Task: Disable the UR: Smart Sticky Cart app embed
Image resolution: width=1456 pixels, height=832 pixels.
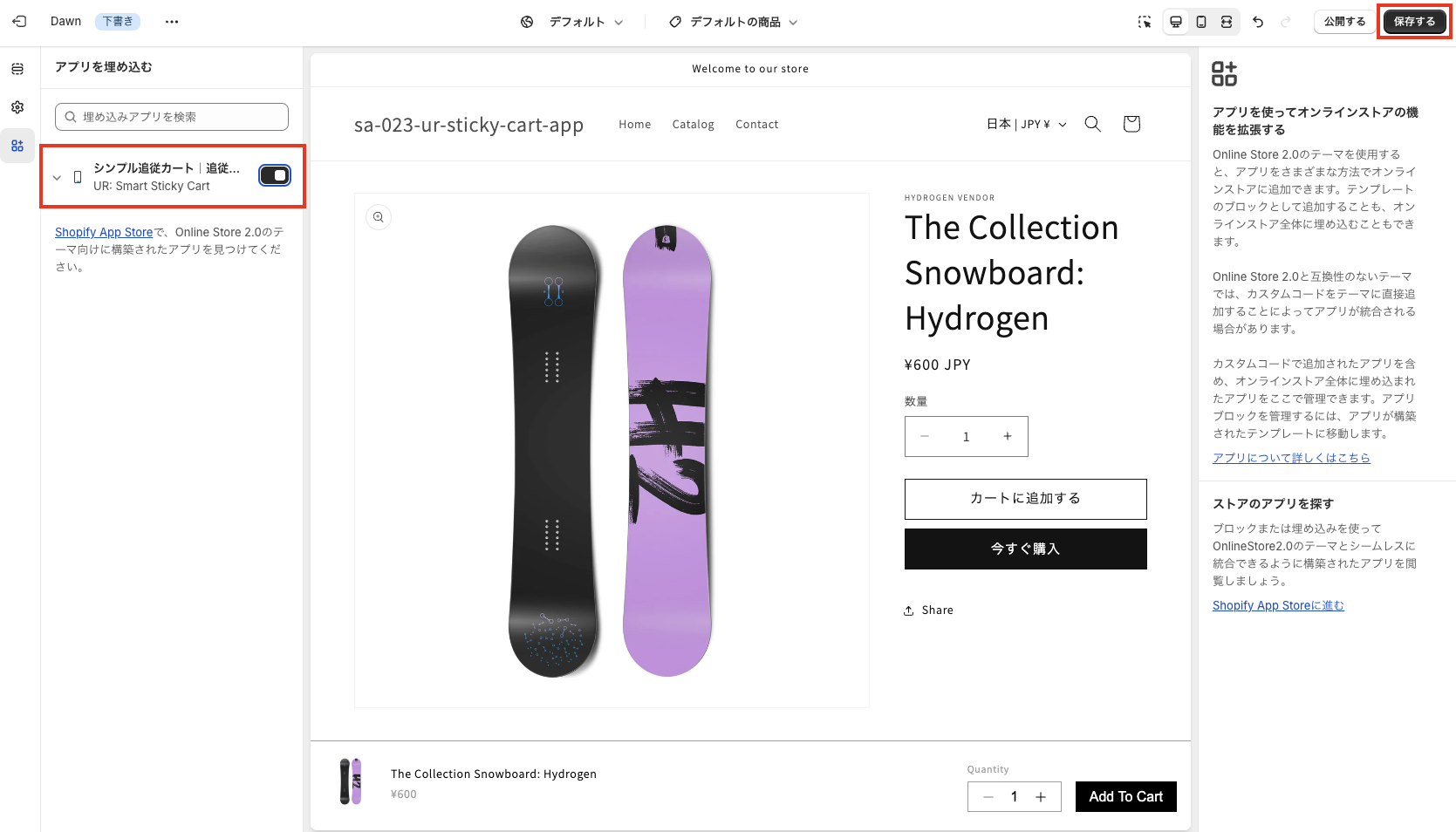Action: [x=275, y=175]
